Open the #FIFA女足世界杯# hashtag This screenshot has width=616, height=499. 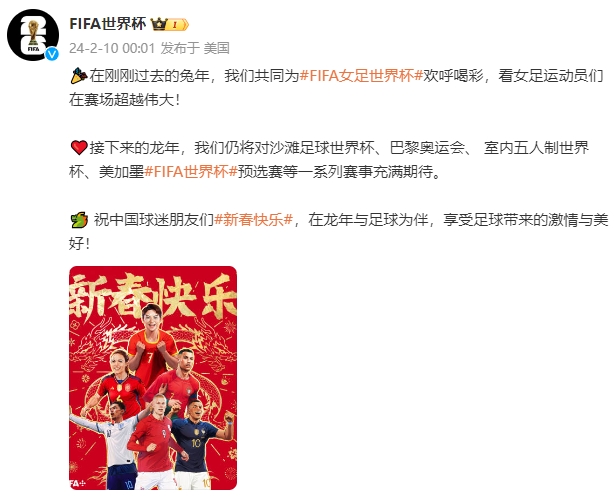361,75
